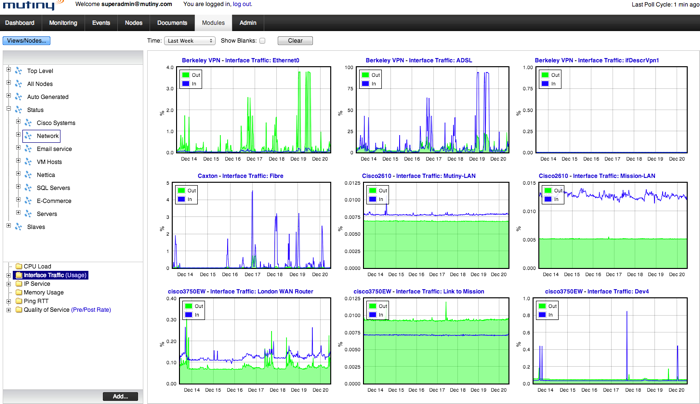Click the SQL Servers view icon
This screenshot has height=404, width=700.
[28, 187]
